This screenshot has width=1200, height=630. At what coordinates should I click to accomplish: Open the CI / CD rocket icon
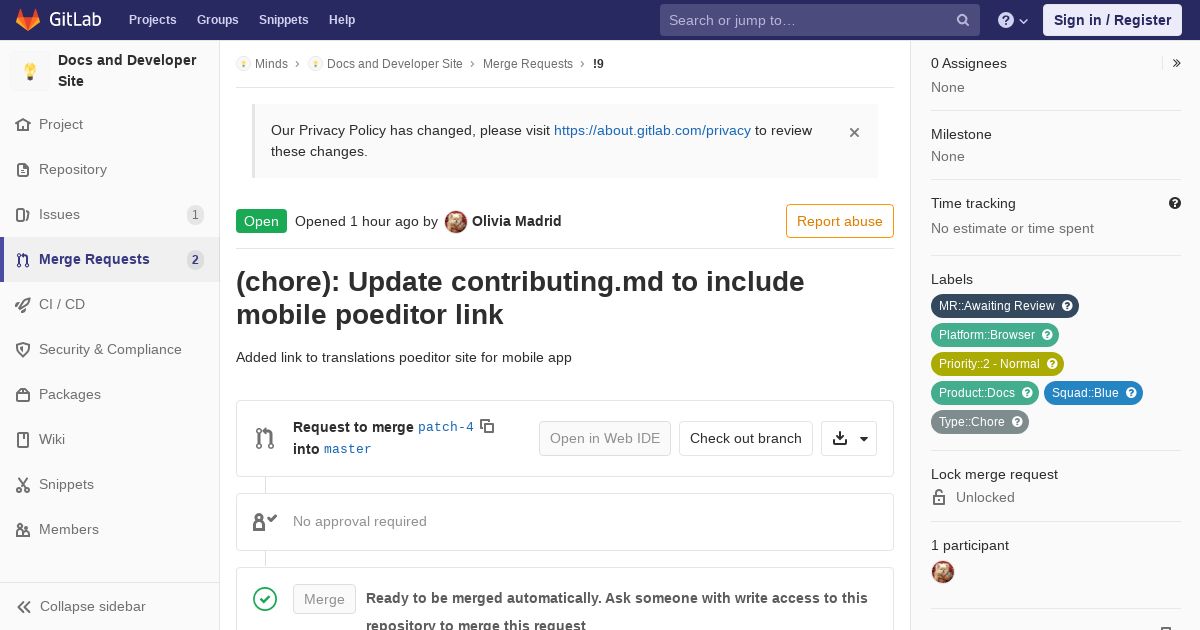(x=23, y=304)
